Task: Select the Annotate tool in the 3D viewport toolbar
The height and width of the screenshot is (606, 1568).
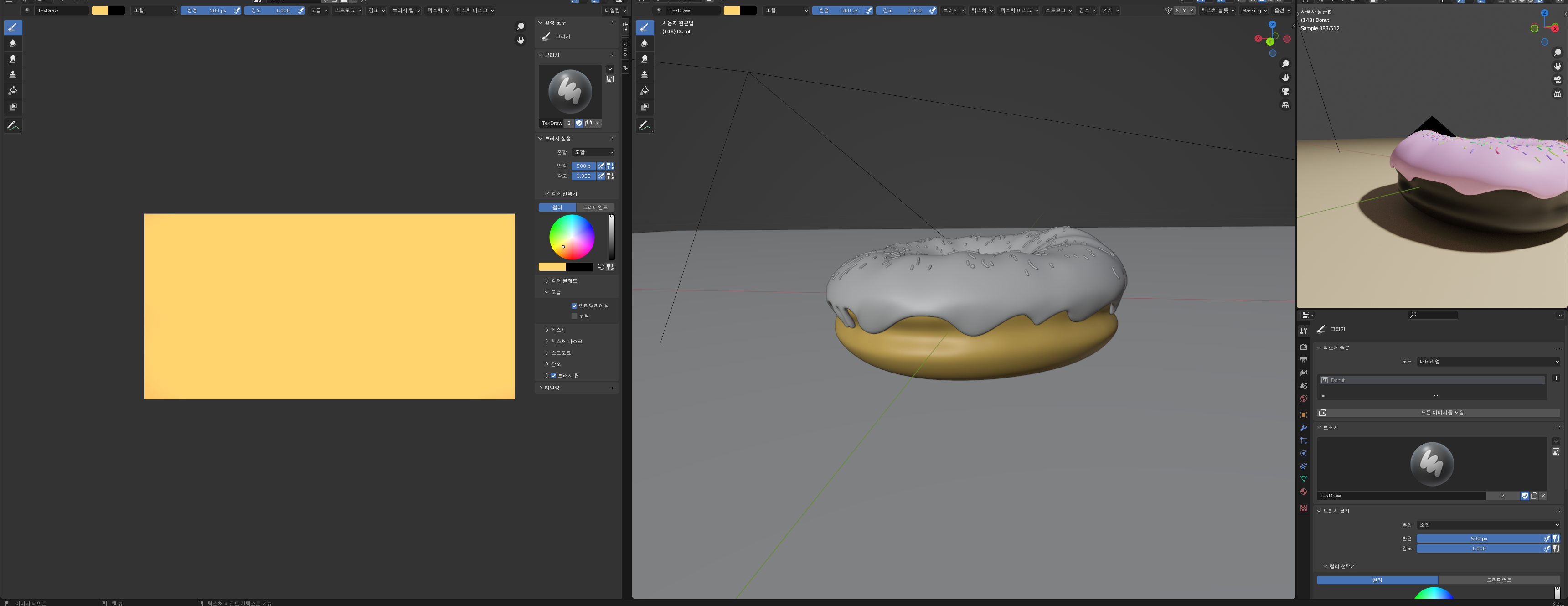Action: 644,125
